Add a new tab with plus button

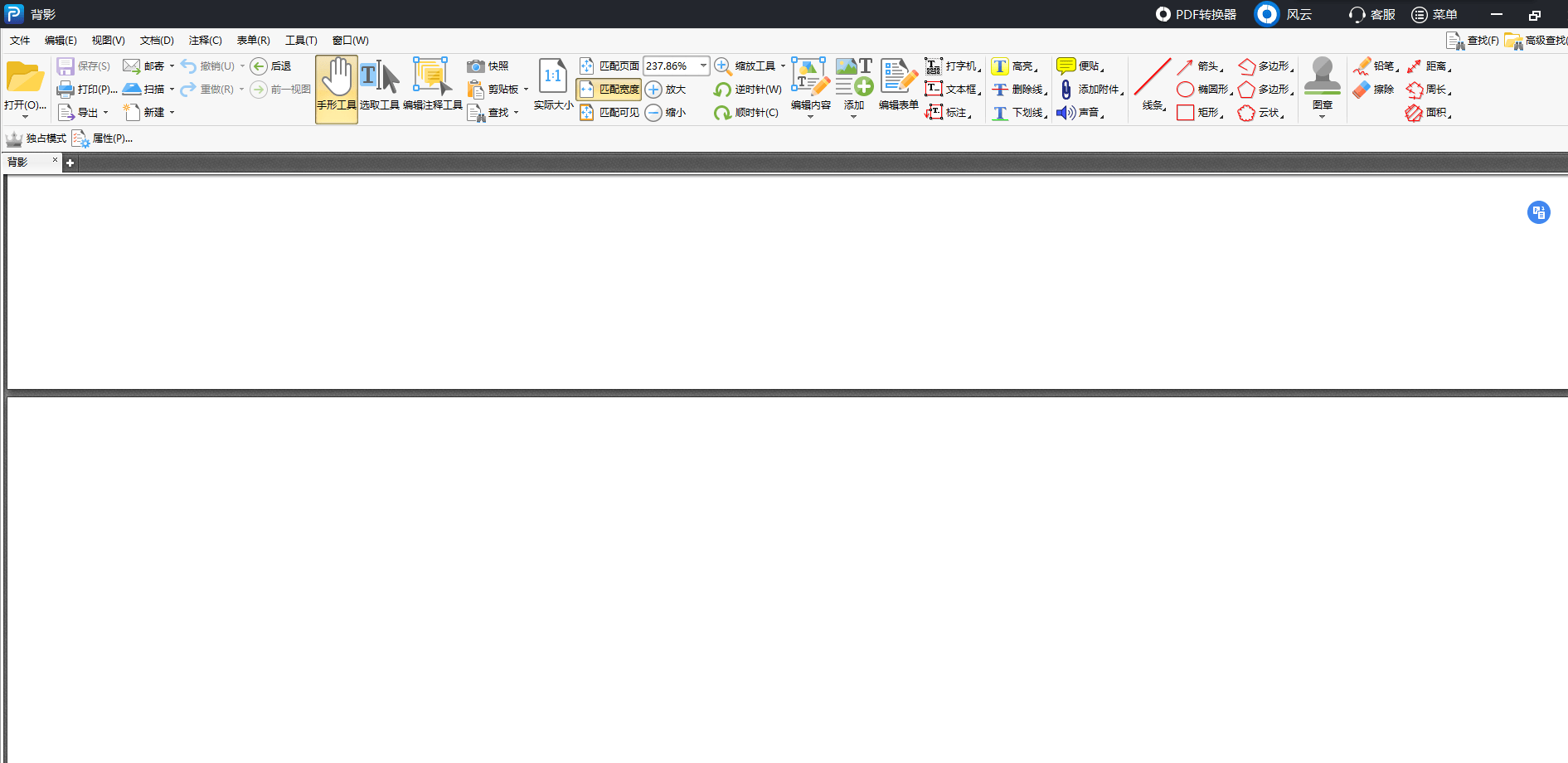tap(70, 163)
